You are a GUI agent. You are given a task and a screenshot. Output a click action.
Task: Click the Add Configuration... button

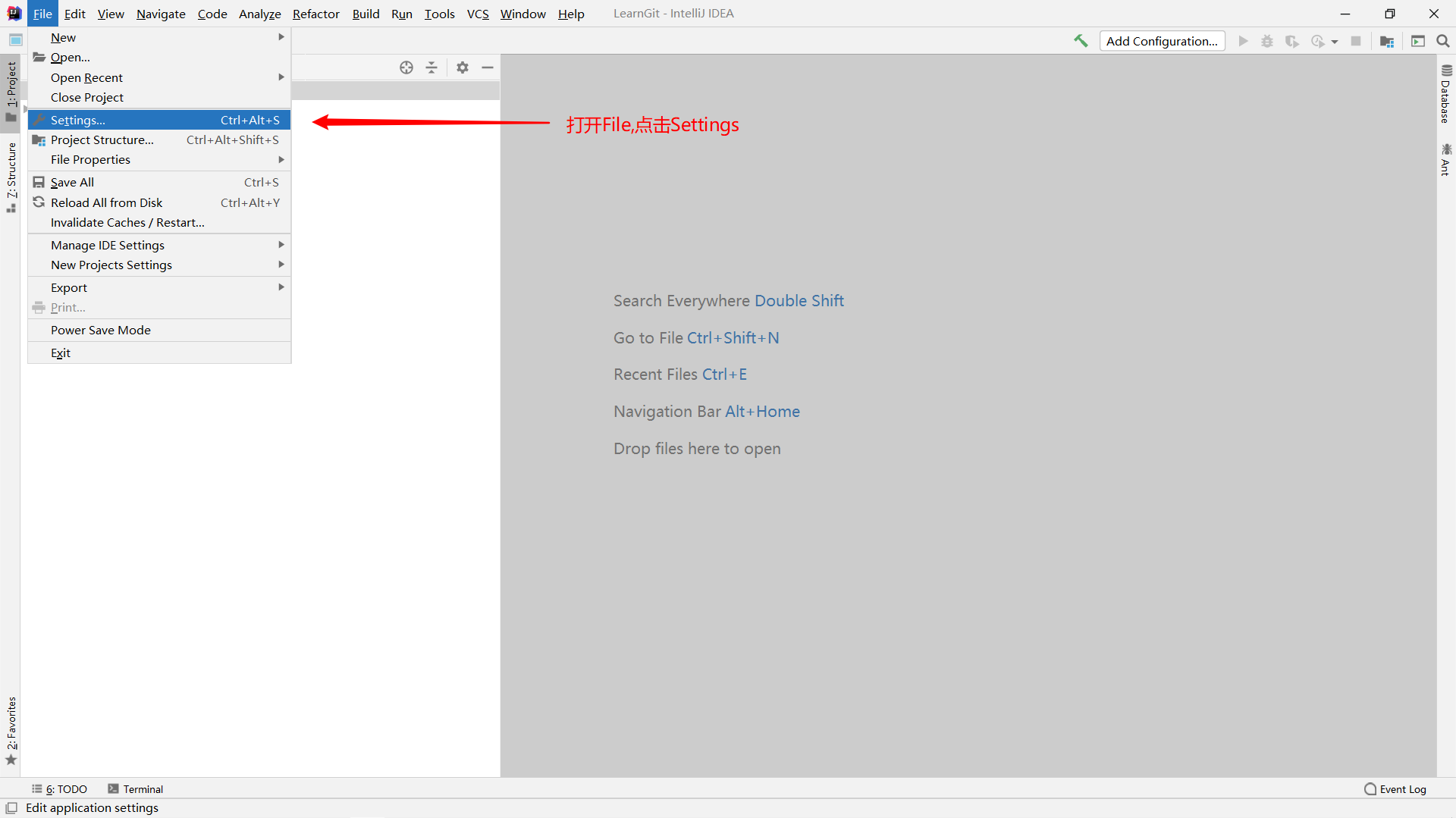(1162, 41)
